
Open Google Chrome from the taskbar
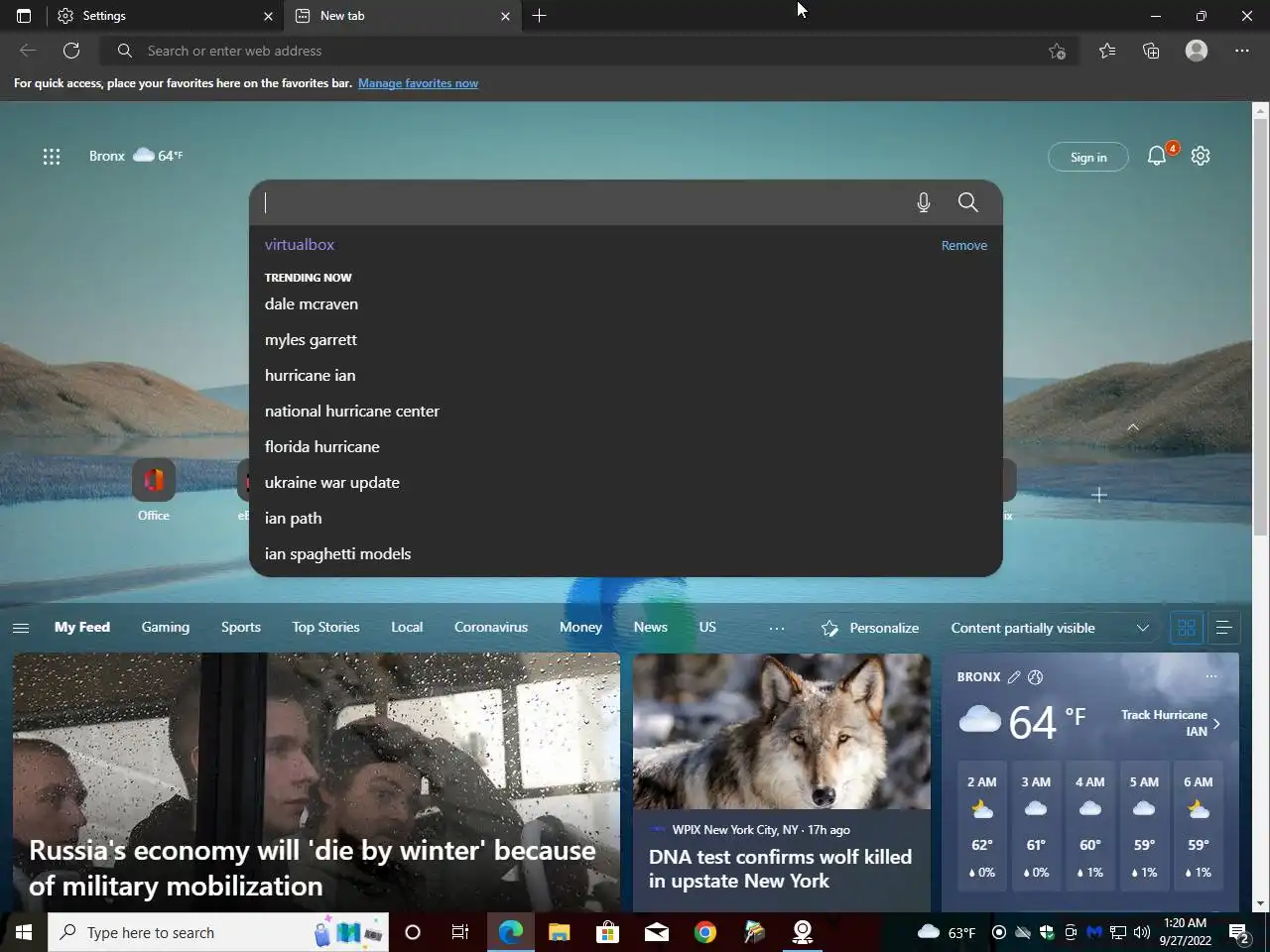705,932
